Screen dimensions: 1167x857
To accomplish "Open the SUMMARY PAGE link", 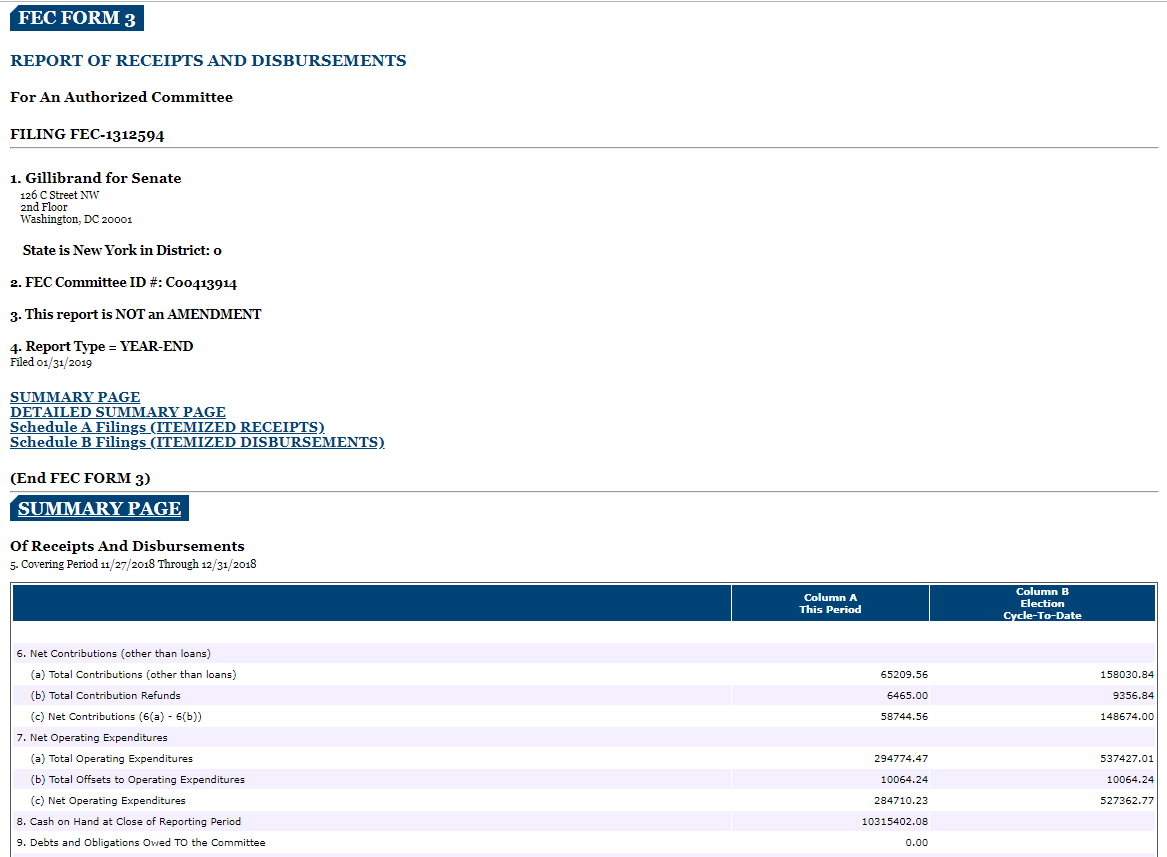I will (75, 397).
